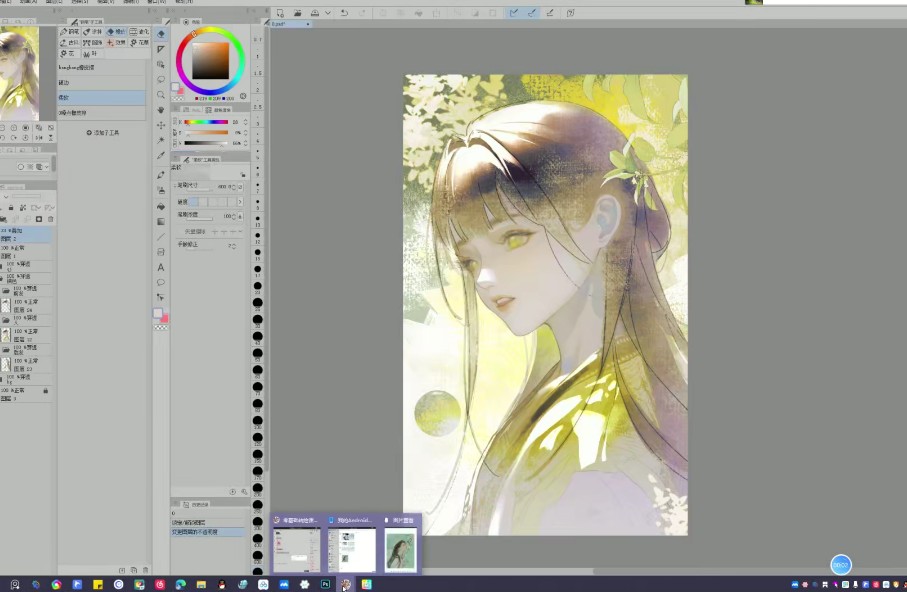Toggle brush size pressure dynamics button
907x592 pixels.
click(240, 187)
